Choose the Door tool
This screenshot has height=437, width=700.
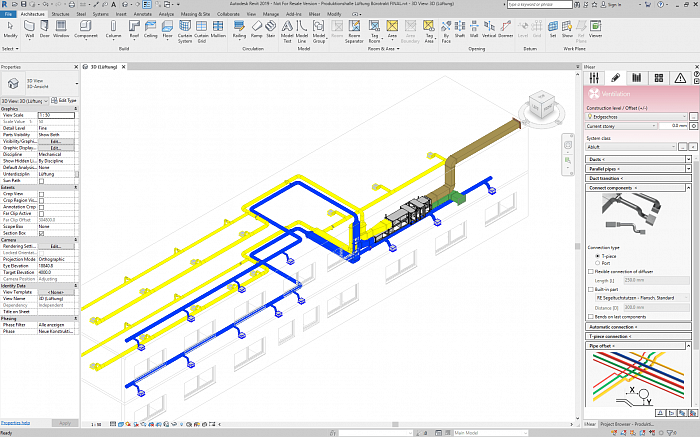tap(45, 29)
